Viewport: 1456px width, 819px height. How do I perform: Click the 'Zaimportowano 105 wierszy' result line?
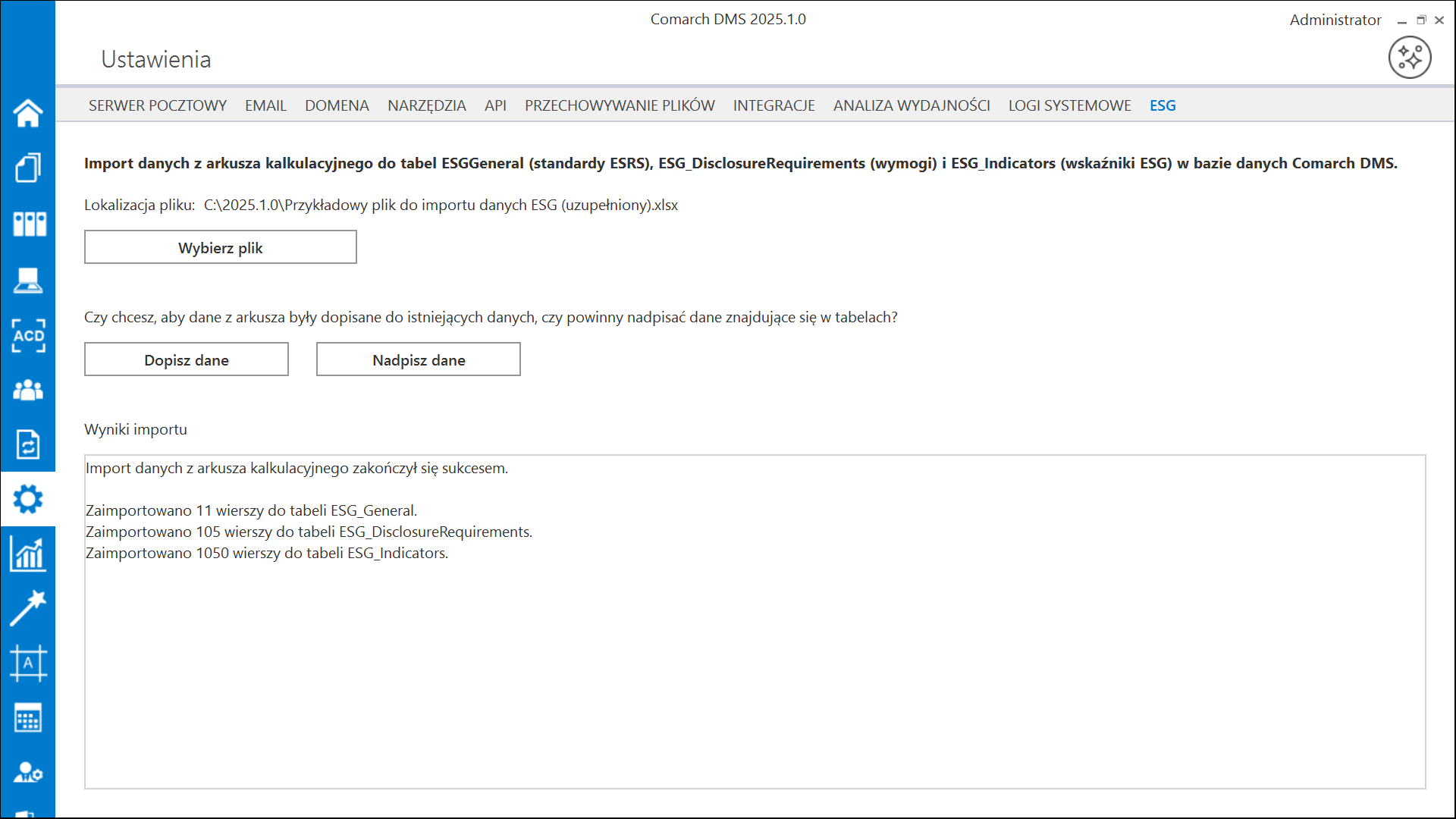tap(309, 532)
